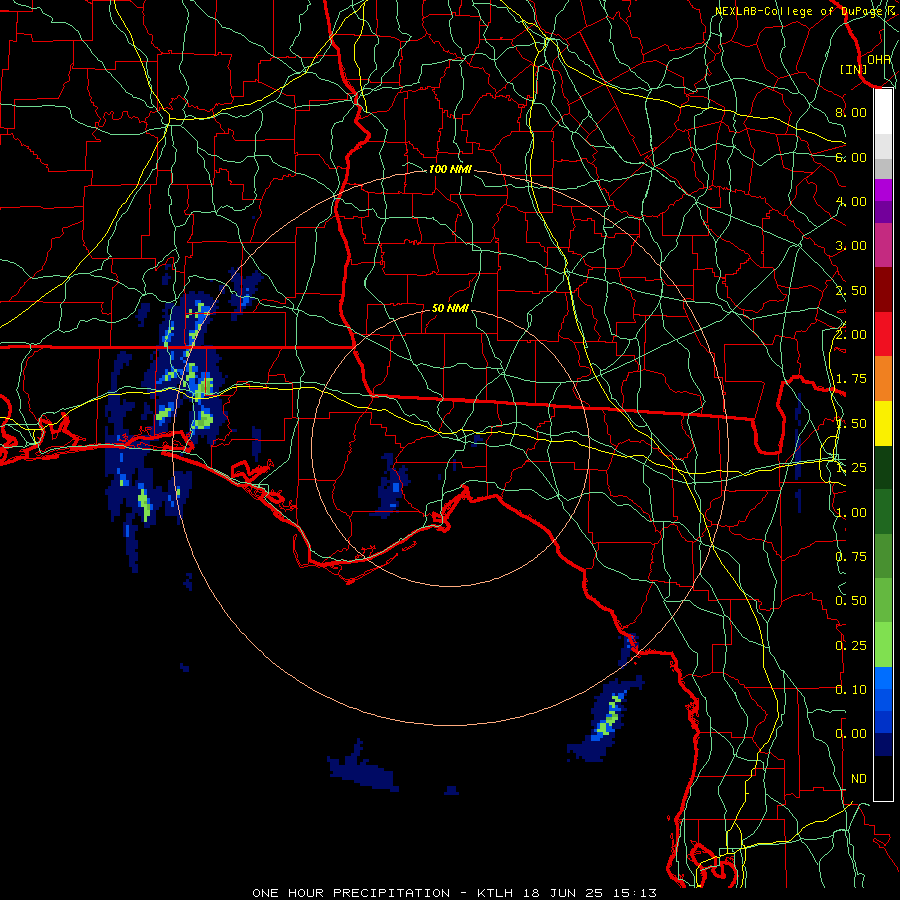Pick the pink swatch beside the 3.00 label
The width and height of the screenshot is (900, 900).
[x=883, y=245]
